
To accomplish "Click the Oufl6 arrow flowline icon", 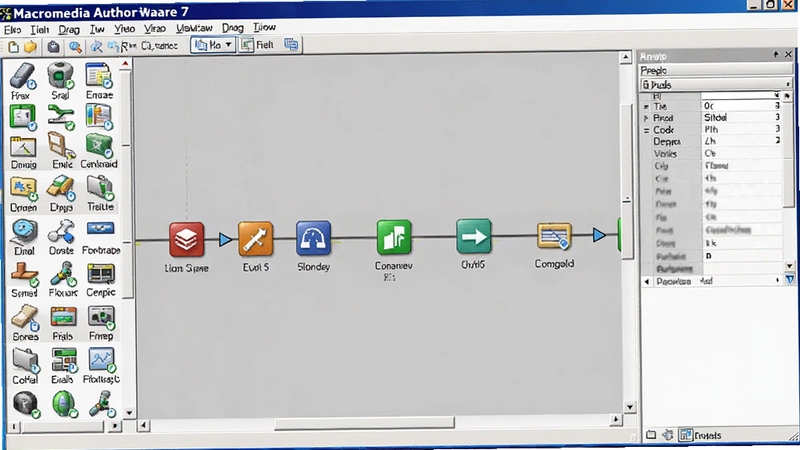I will coord(473,236).
